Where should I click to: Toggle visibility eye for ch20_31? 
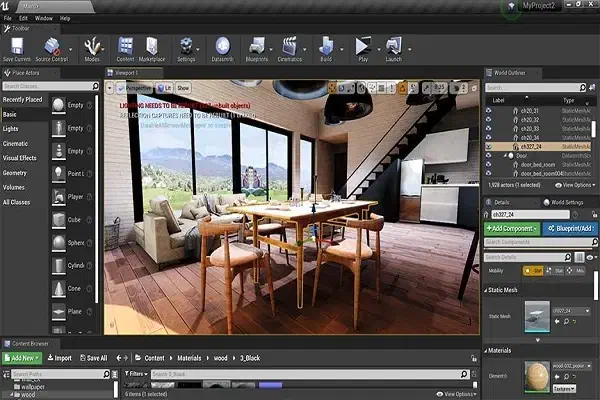coord(489,110)
